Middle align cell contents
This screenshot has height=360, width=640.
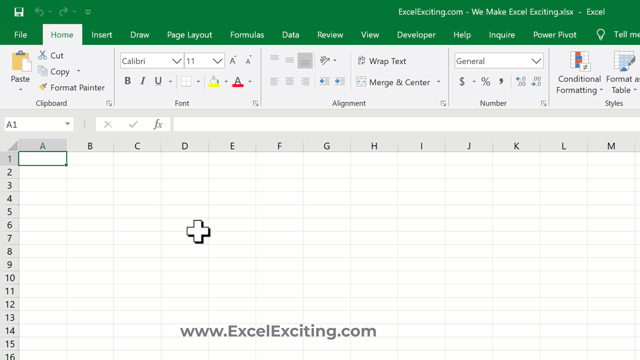click(289, 60)
